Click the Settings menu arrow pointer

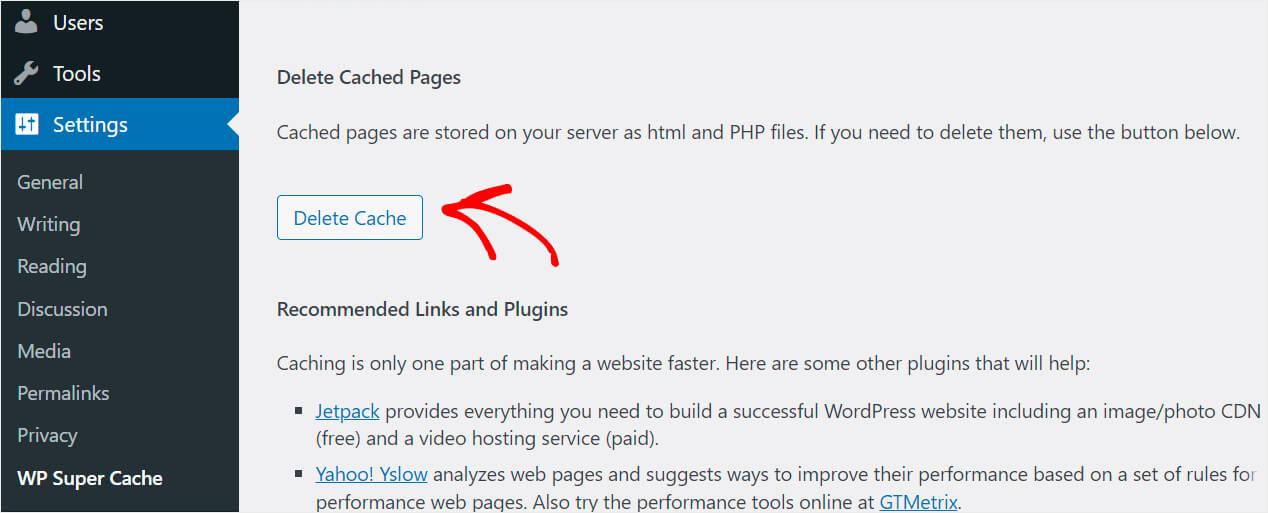233,125
